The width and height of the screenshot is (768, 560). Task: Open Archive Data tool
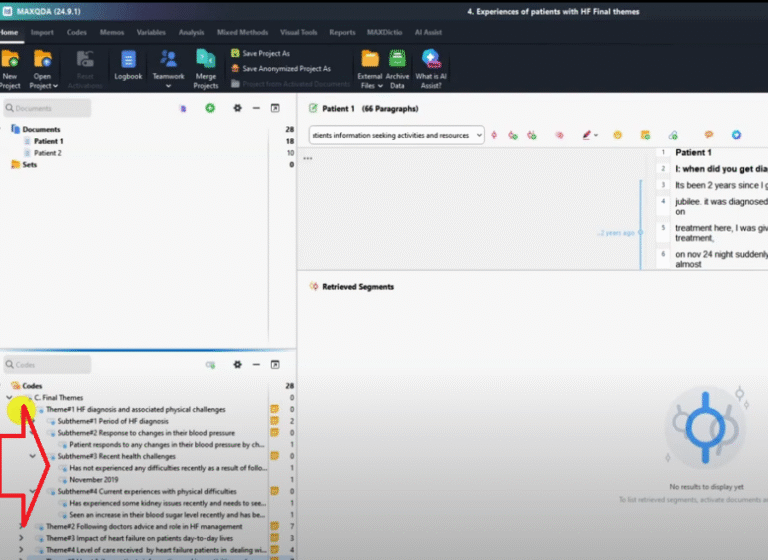[x=397, y=67]
